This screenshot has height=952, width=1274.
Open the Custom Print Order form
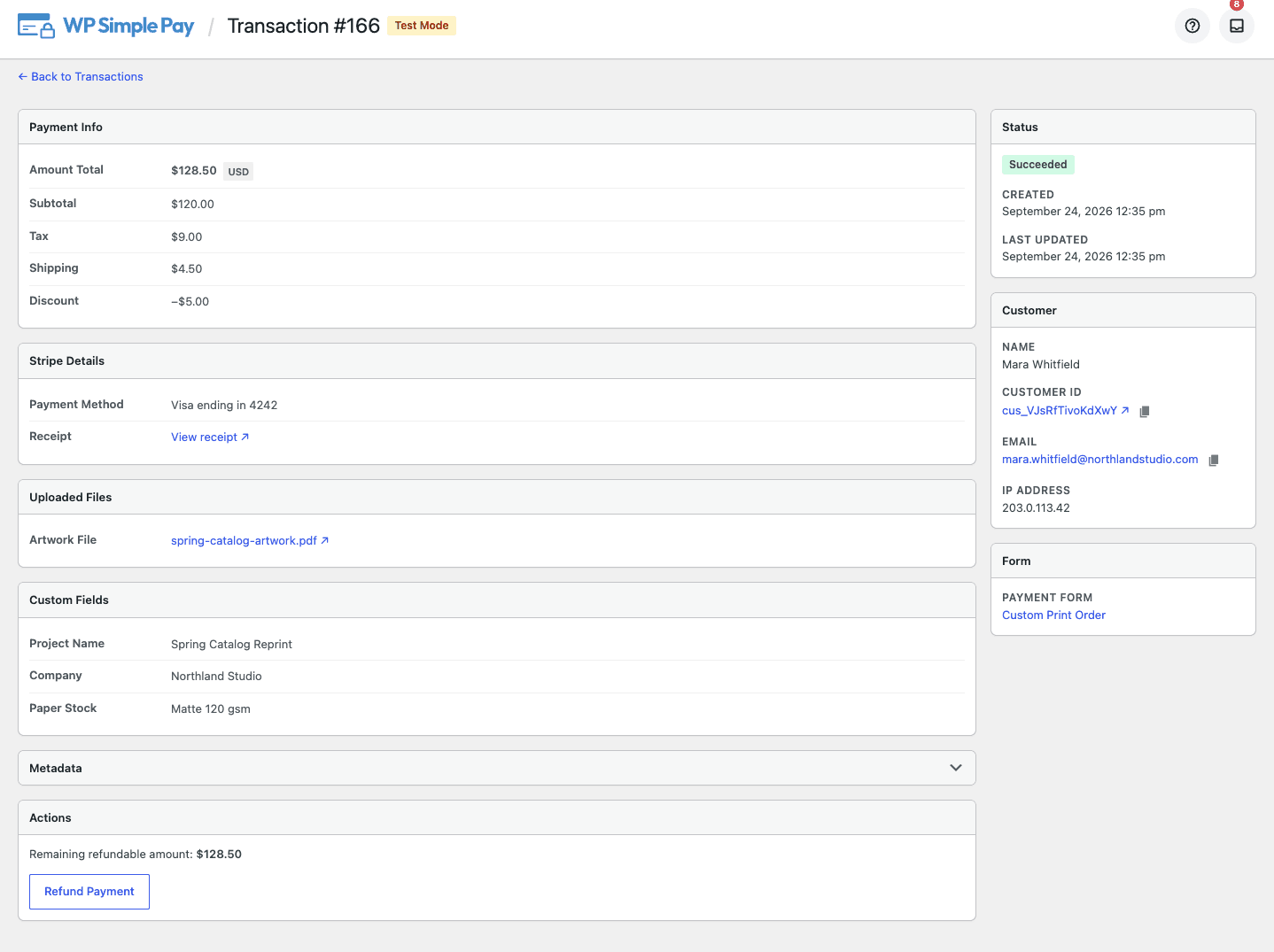pyautogui.click(x=1053, y=615)
